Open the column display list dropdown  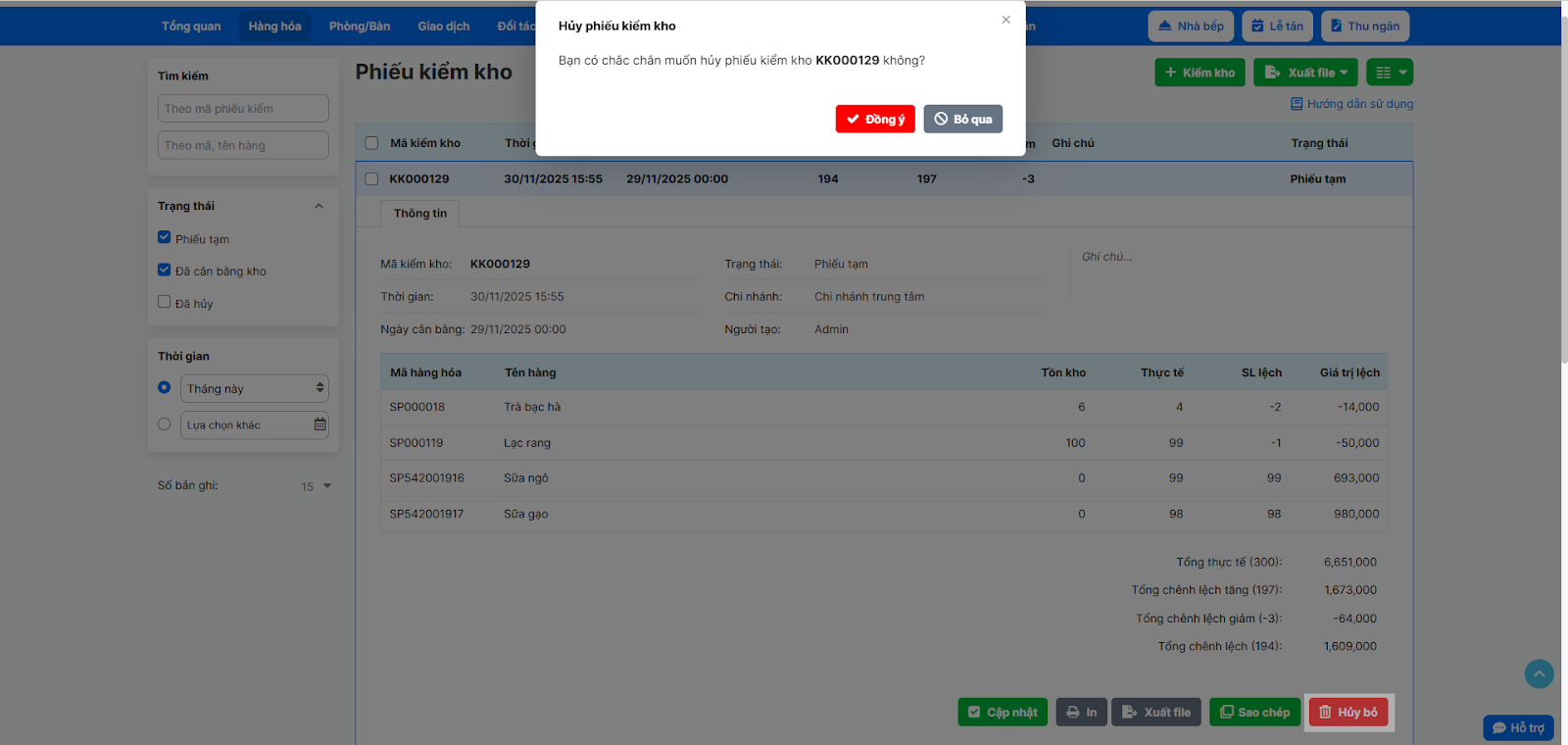pos(1391,73)
